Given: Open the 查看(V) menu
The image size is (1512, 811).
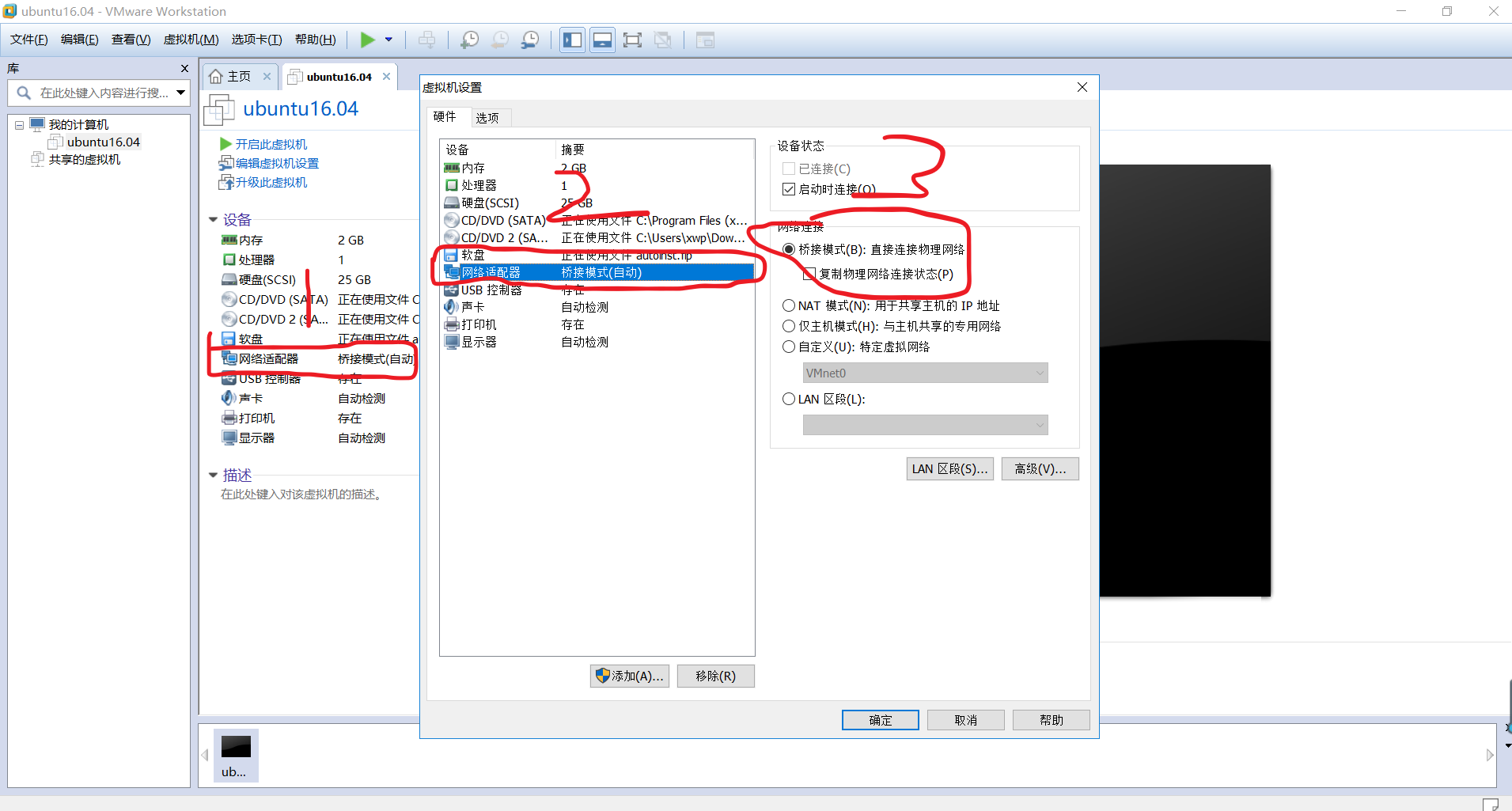Looking at the screenshot, I should pyautogui.click(x=131, y=40).
